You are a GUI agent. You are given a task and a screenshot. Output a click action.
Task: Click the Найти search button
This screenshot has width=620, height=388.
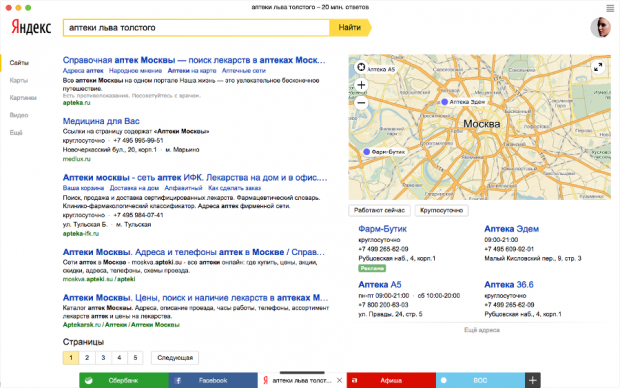(350, 28)
